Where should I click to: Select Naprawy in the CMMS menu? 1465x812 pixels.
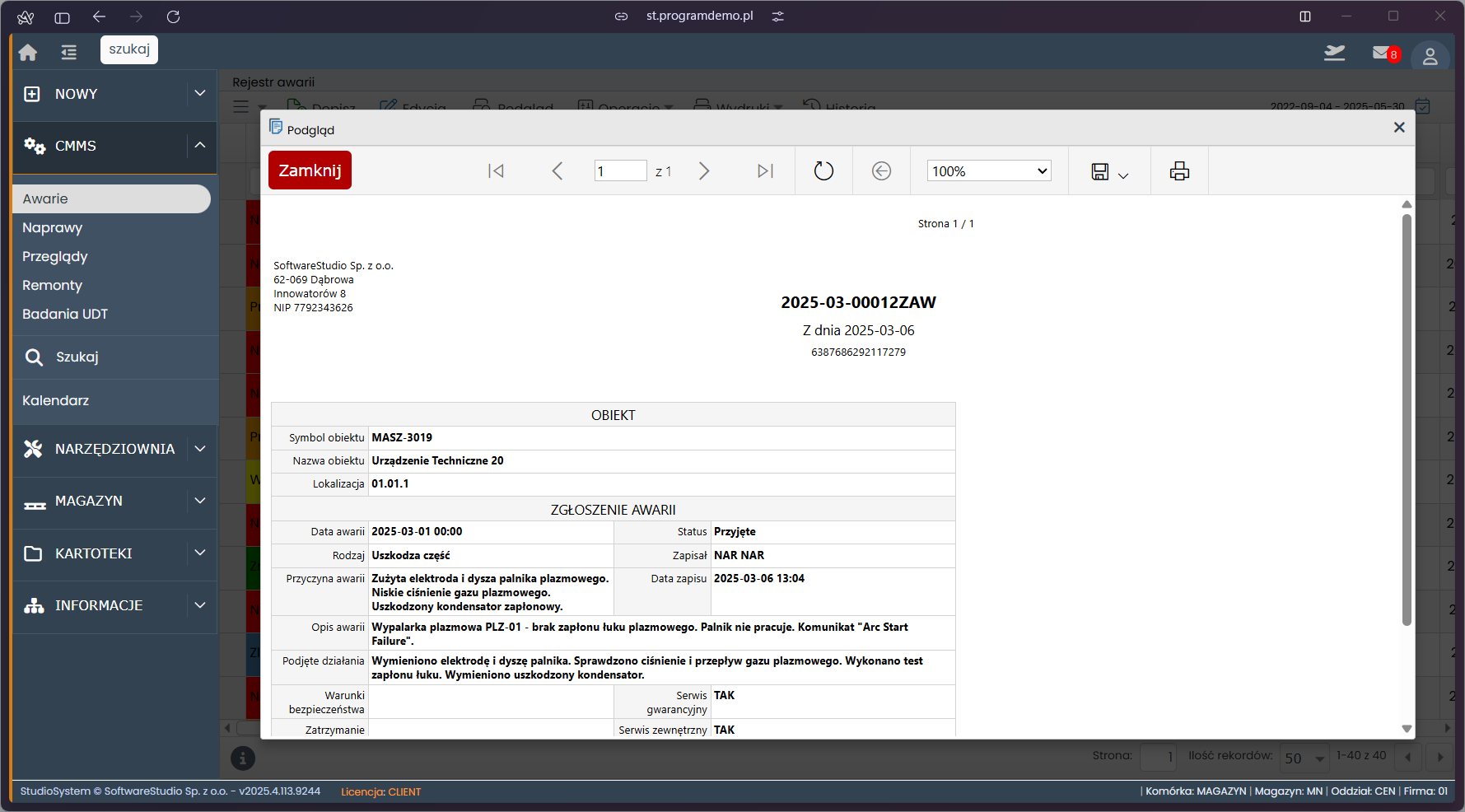(53, 228)
